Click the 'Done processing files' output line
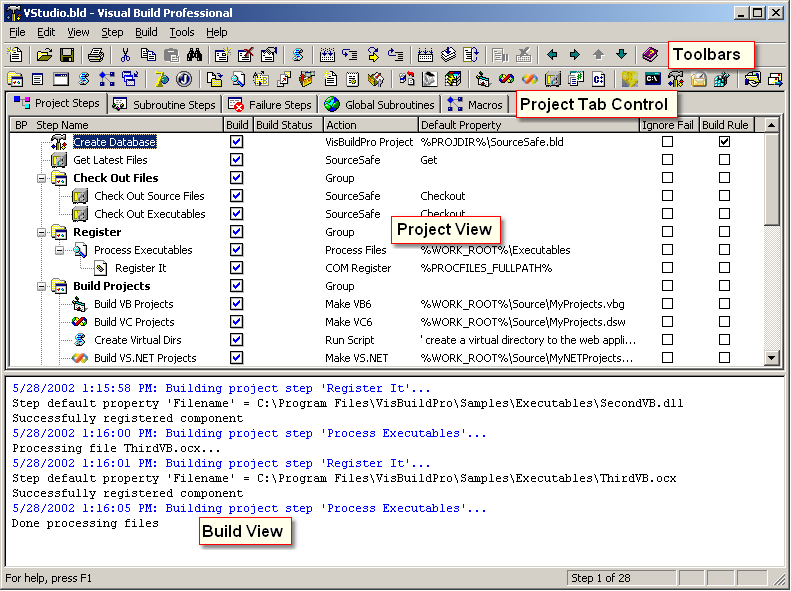 (x=85, y=523)
